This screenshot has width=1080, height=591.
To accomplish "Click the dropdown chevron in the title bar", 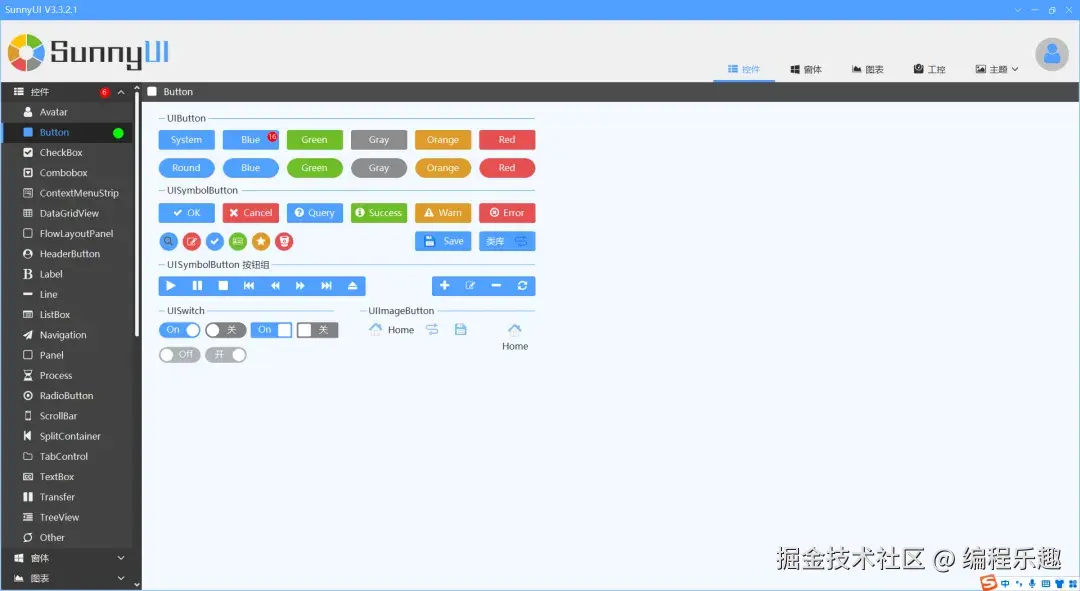I will pos(1017,10).
